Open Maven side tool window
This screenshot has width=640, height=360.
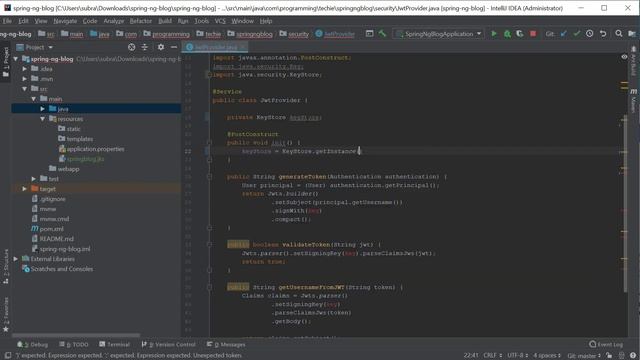point(633,101)
